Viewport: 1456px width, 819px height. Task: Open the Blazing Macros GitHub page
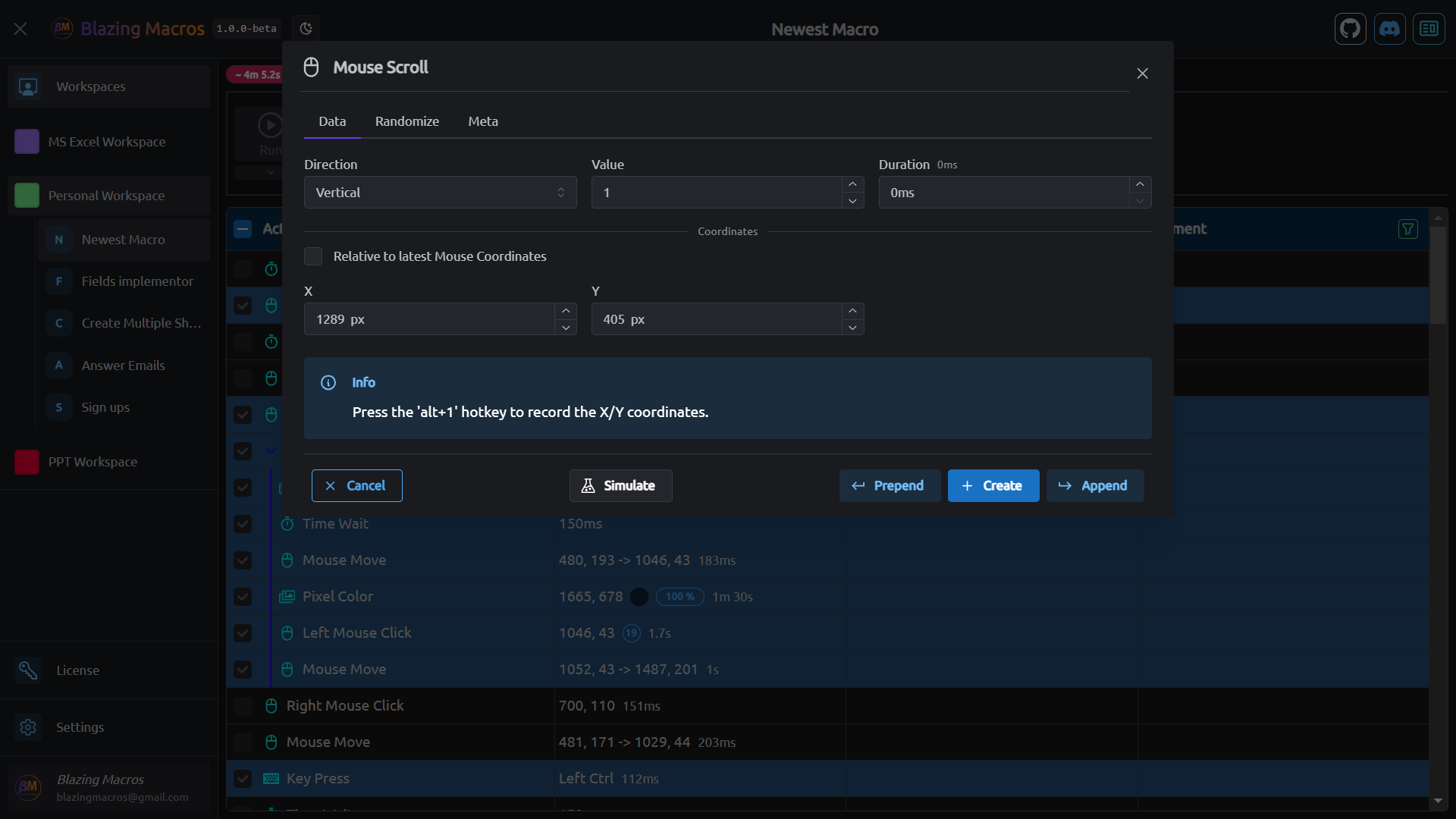point(1351,29)
